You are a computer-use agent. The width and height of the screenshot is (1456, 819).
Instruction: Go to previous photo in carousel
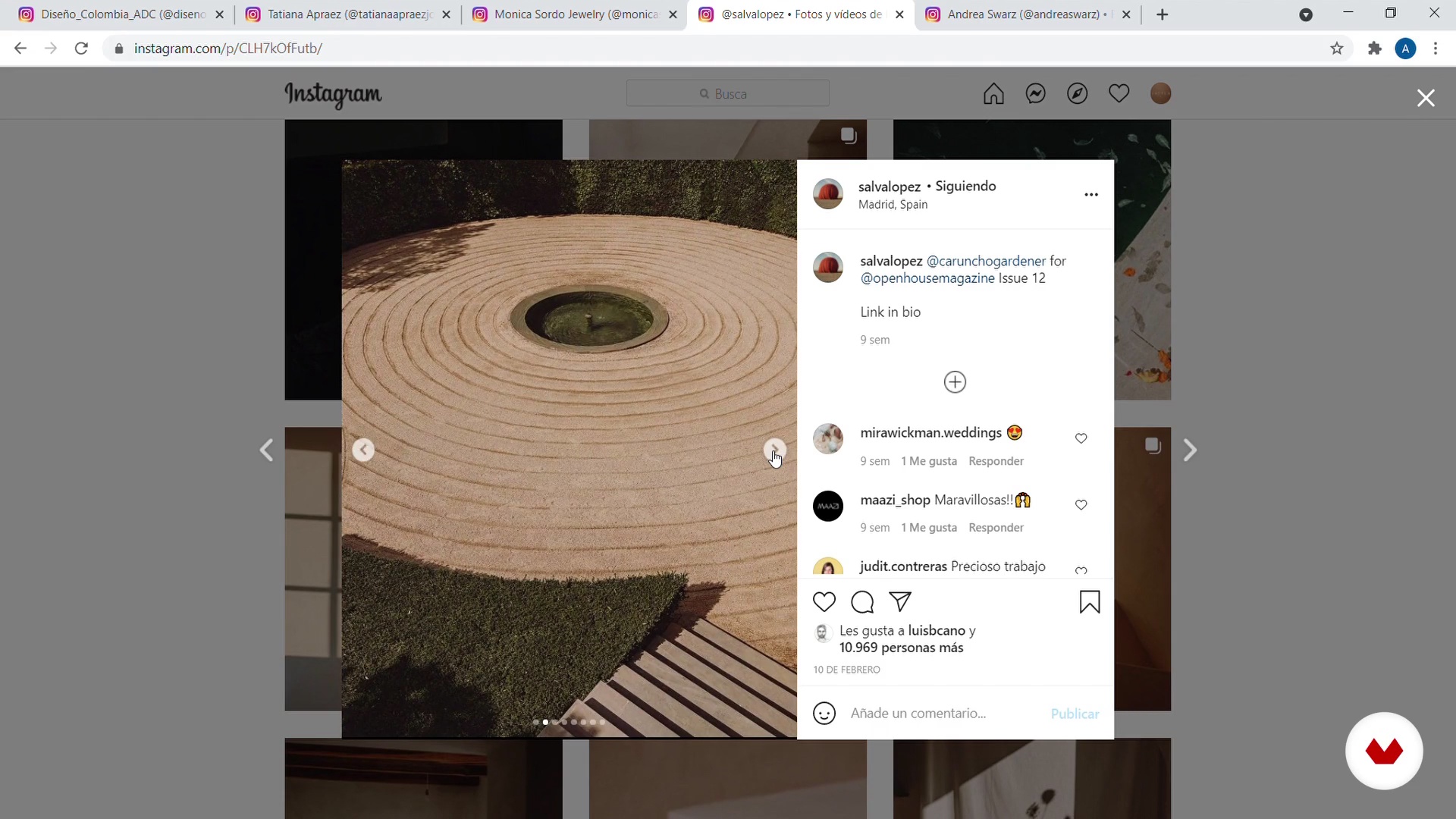[x=363, y=450]
